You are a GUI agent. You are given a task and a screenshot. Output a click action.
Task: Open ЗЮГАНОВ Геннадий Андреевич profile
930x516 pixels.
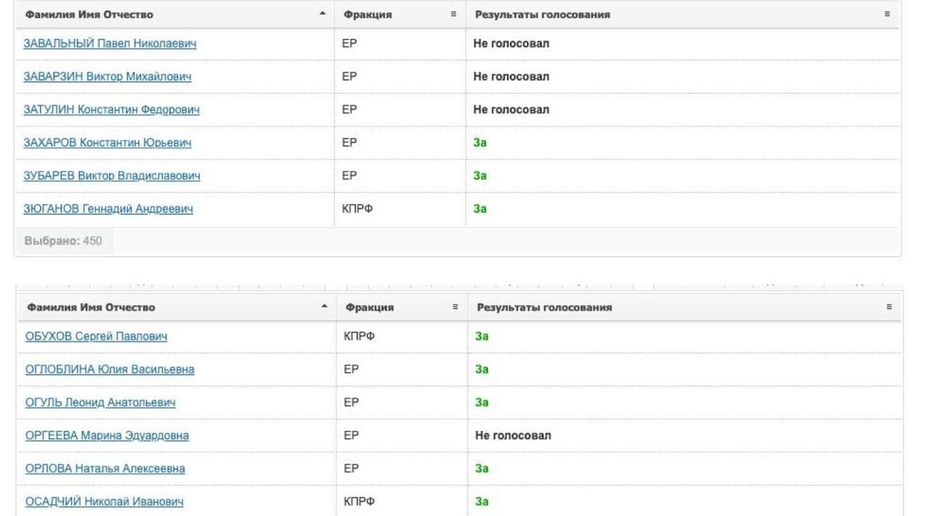tap(108, 209)
